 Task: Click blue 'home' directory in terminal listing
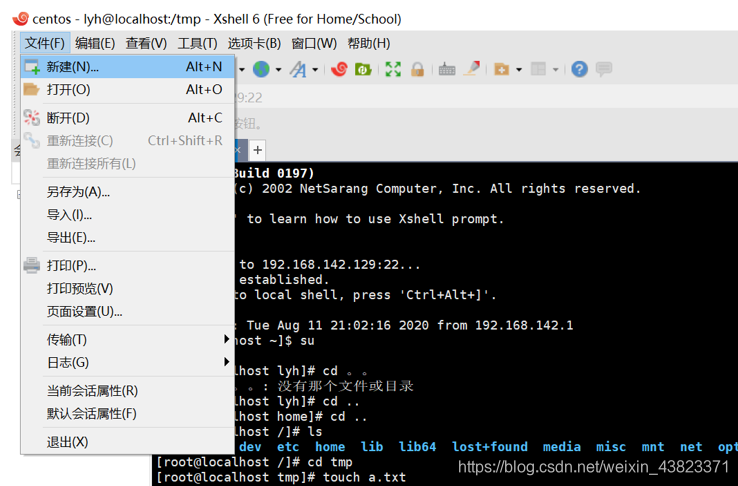point(330,447)
